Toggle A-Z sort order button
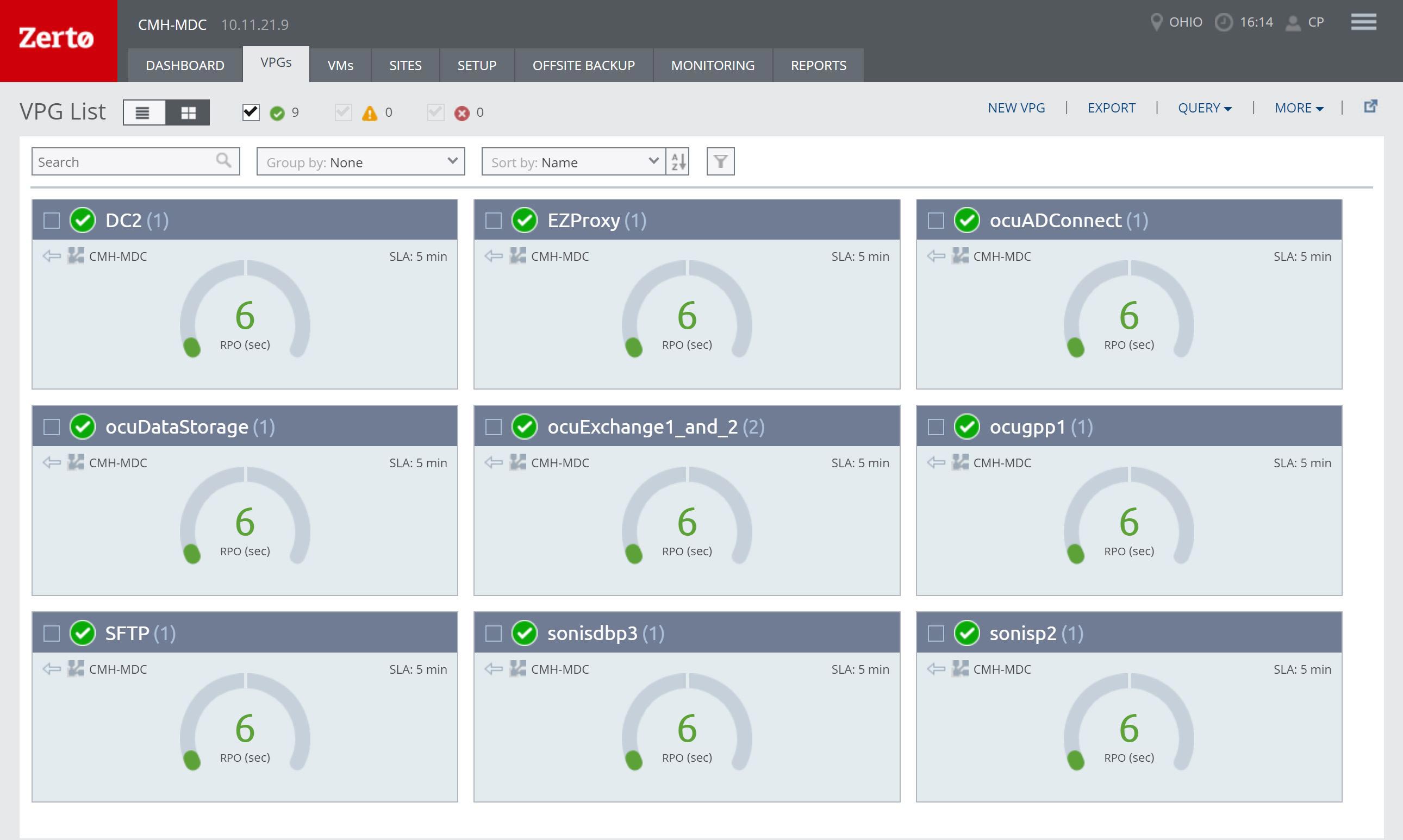Viewport: 1403px width, 840px height. (678, 161)
